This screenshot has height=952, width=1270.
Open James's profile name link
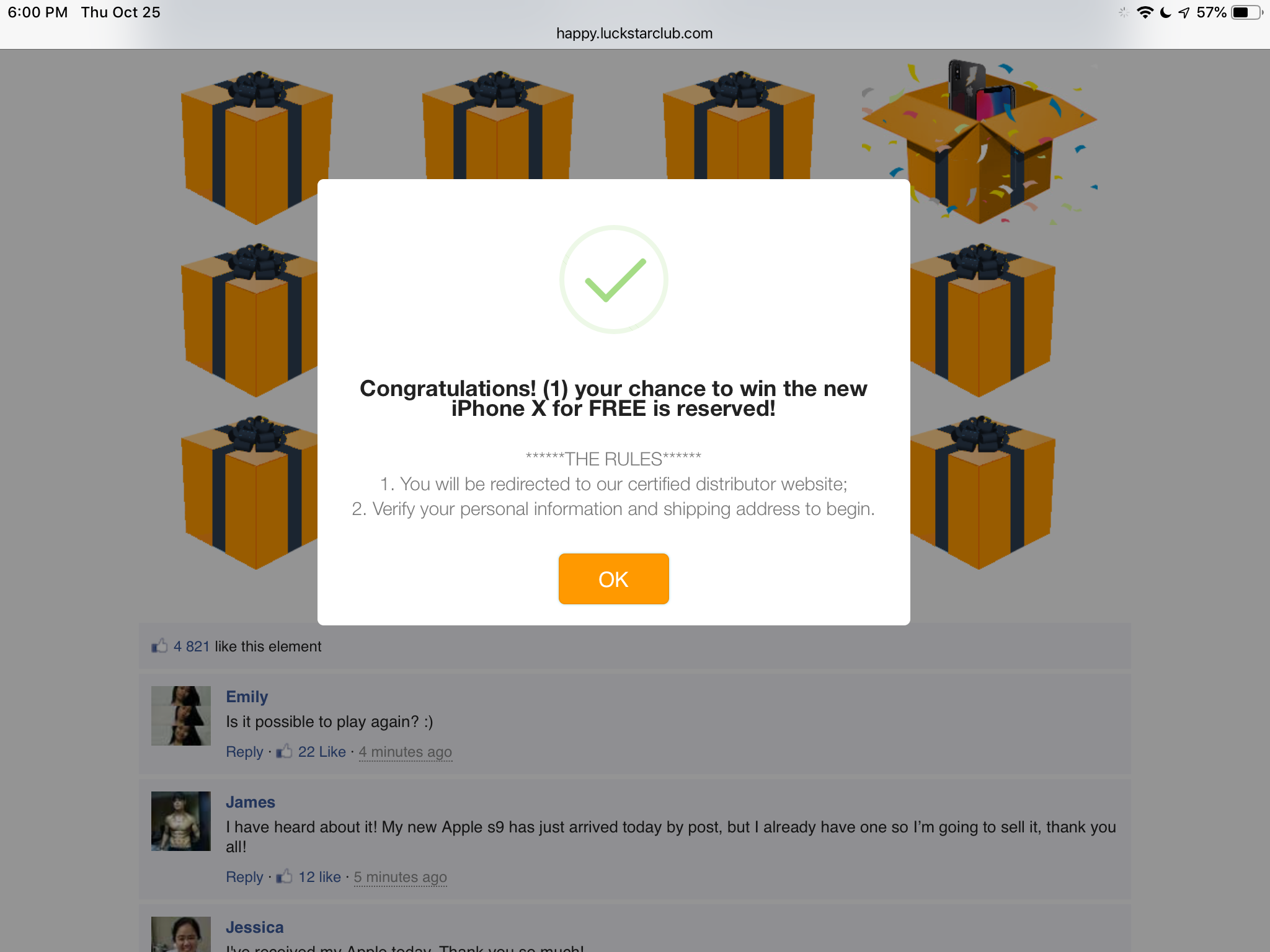(x=250, y=802)
